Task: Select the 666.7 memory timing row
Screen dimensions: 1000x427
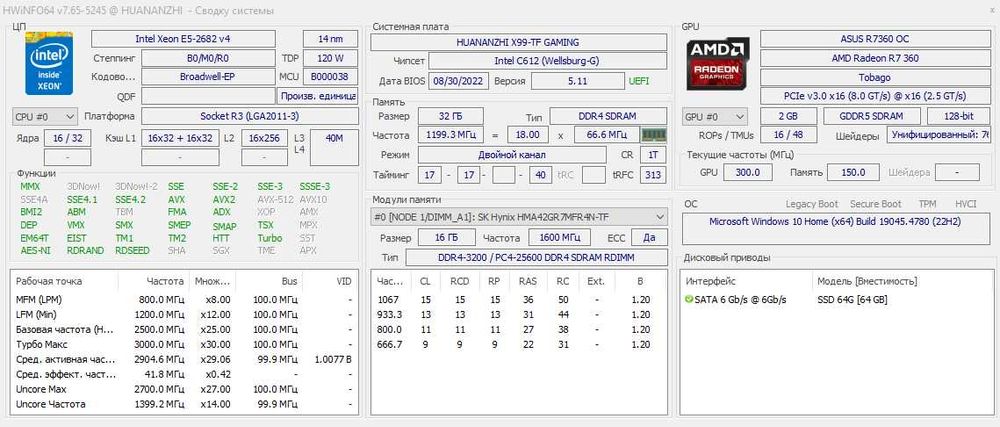Action: click(x=519, y=345)
